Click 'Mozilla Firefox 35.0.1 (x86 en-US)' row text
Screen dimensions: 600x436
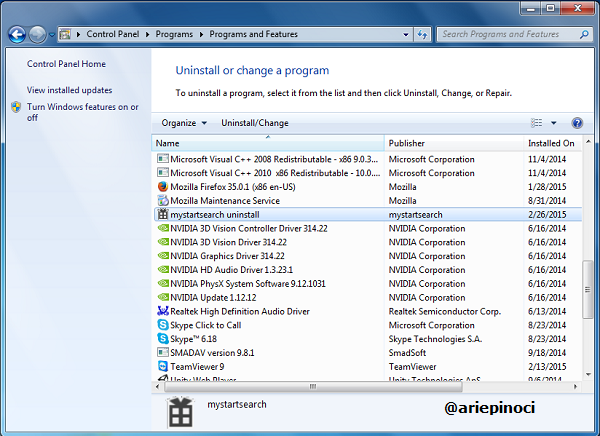pyautogui.click(x=233, y=187)
